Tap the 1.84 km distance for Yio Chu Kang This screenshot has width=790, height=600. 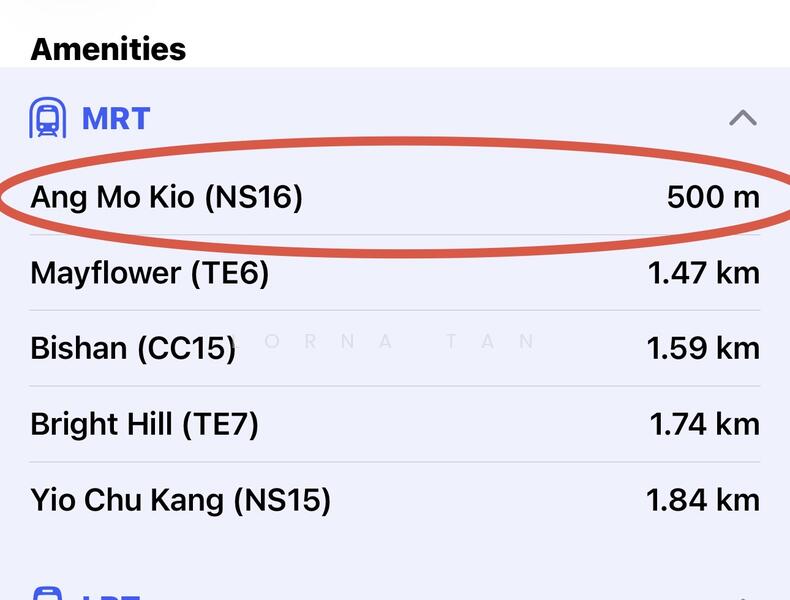pyautogui.click(x=703, y=499)
